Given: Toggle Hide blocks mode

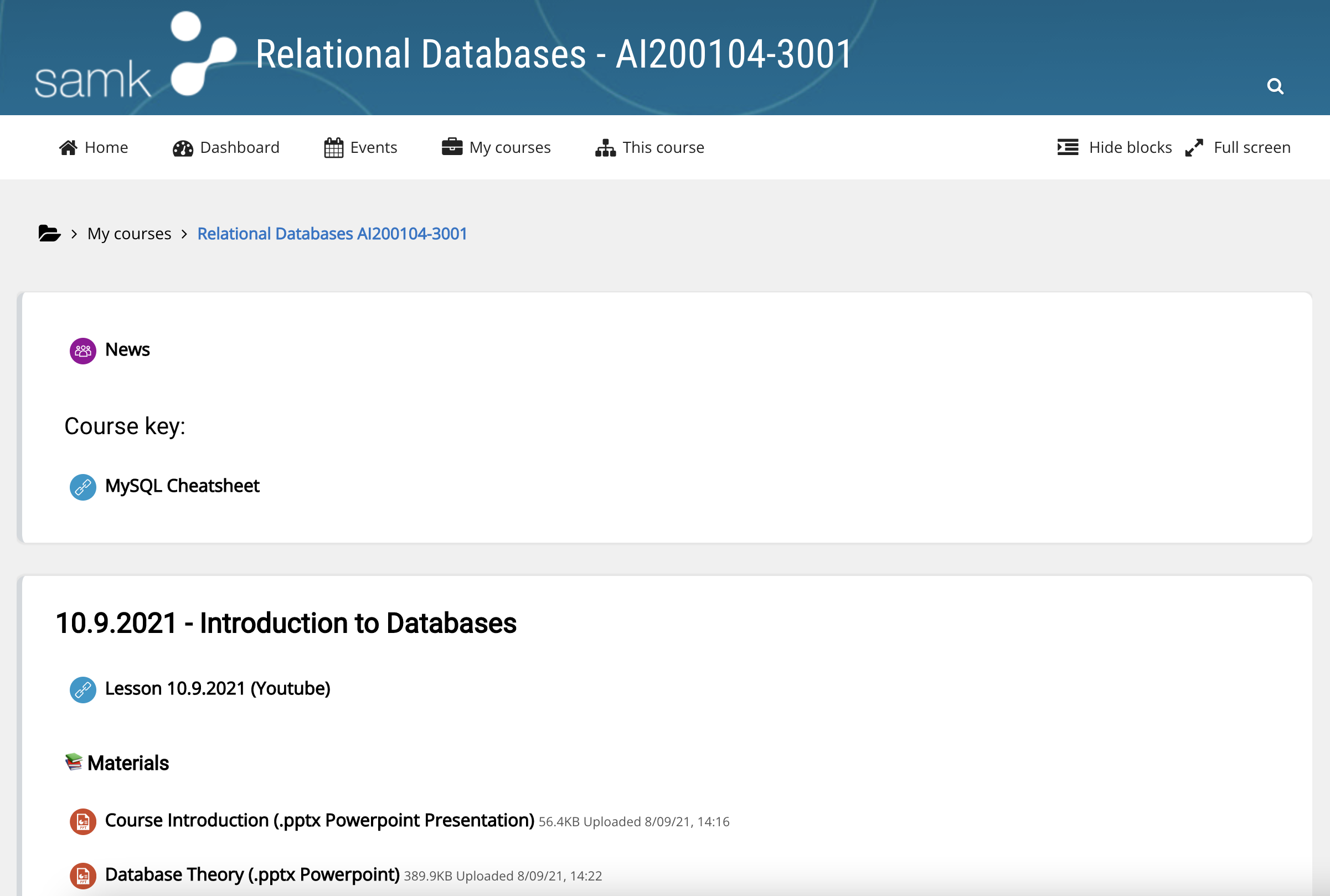Looking at the screenshot, I should point(1114,147).
